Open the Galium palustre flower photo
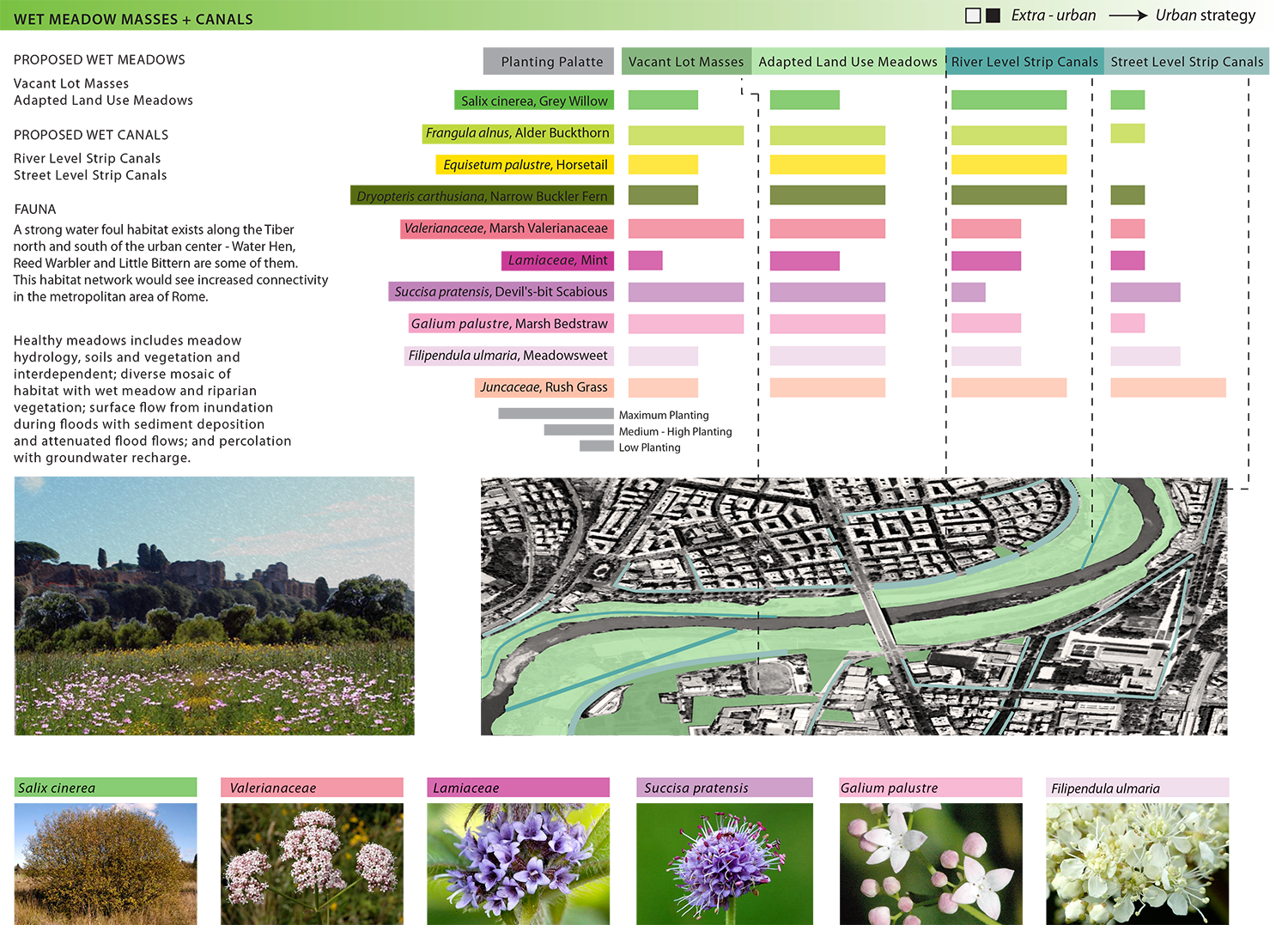Screen dimensions: 1288x925 point(931,864)
